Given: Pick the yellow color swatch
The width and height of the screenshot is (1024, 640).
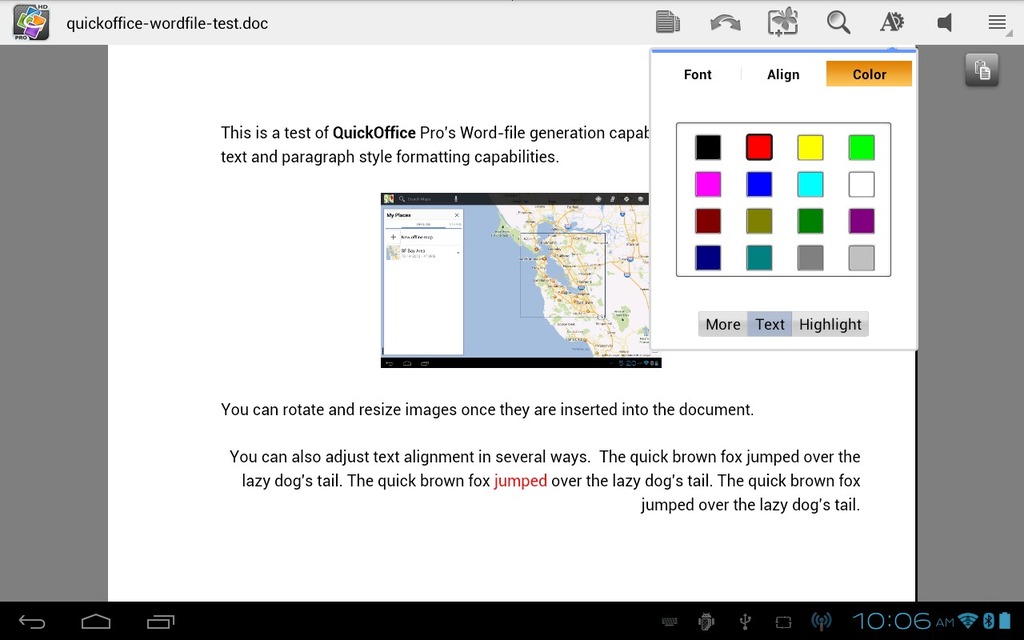Looking at the screenshot, I should coord(810,148).
